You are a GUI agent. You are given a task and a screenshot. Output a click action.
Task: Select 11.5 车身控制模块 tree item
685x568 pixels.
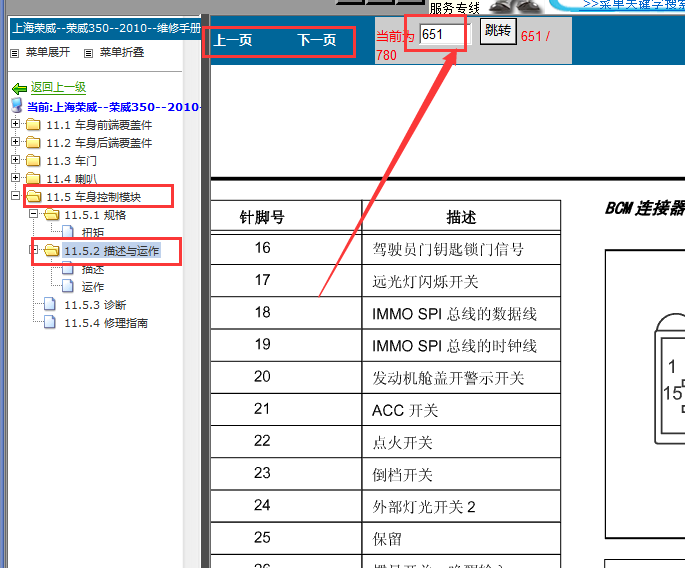pos(93,197)
